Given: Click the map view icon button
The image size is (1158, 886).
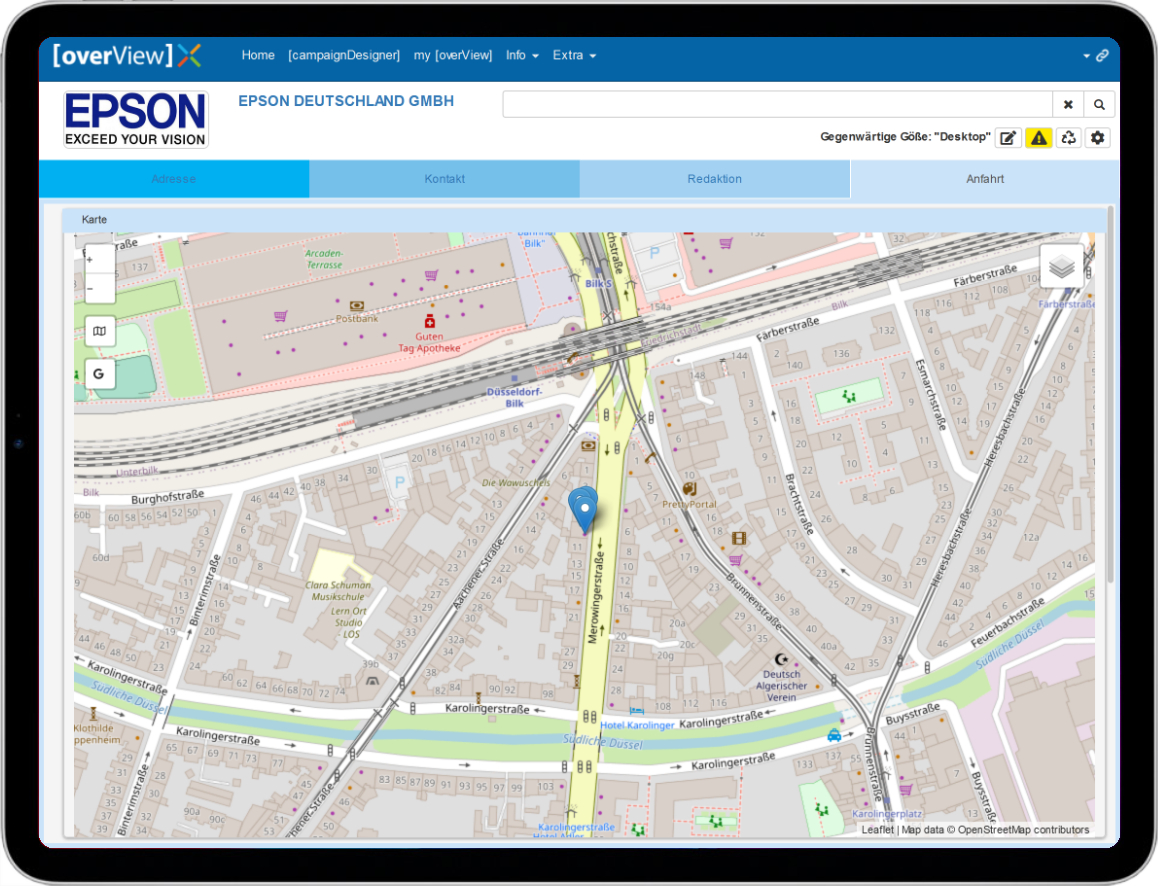Looking at the screenshot, I should (x=100, y=332).
